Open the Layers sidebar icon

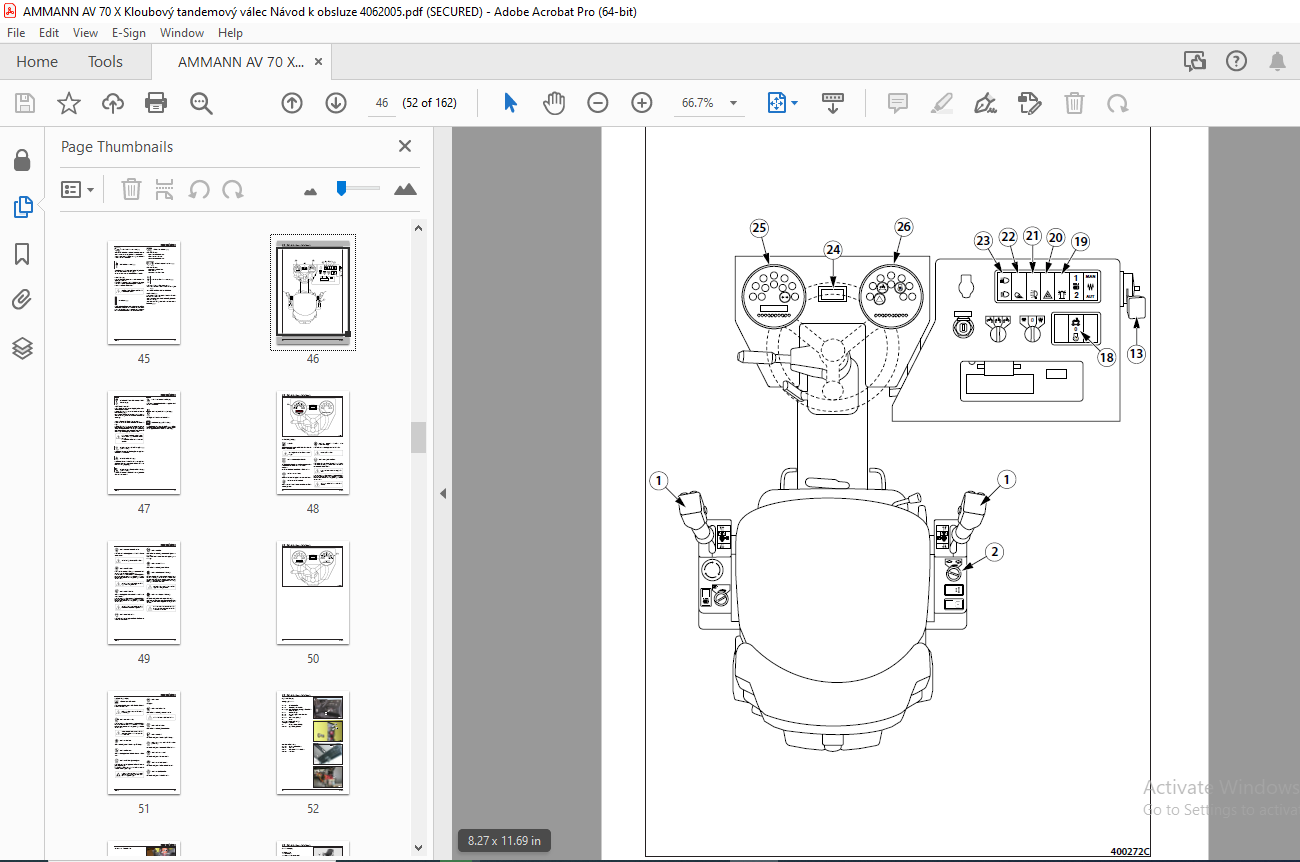(x=22, y=348)
